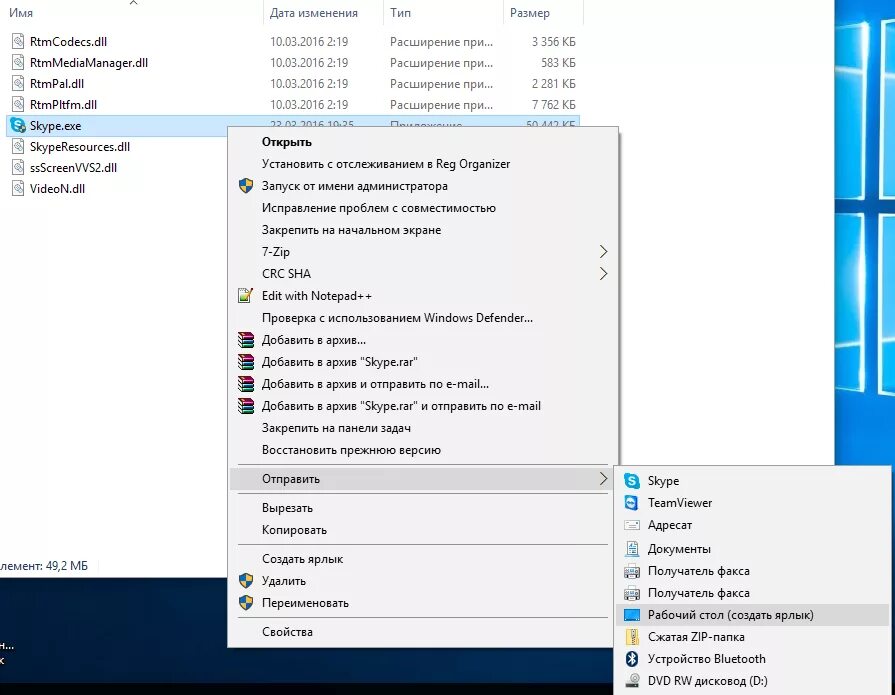
Task: Click the TeamViewer icon in submenu
Action: pos(632,503)
